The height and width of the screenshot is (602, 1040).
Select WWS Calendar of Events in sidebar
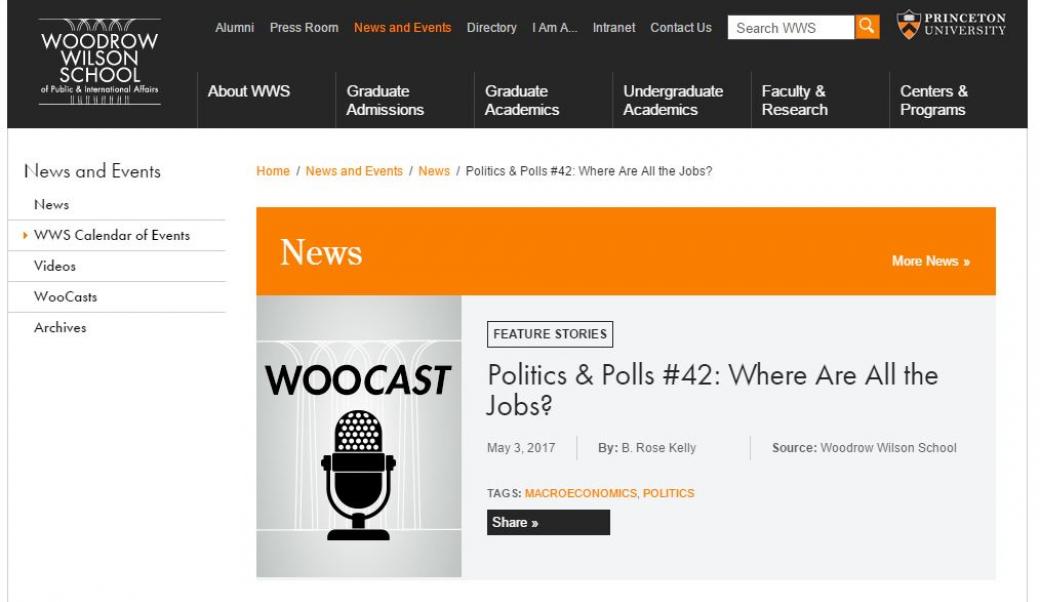[x=111, y=235]
